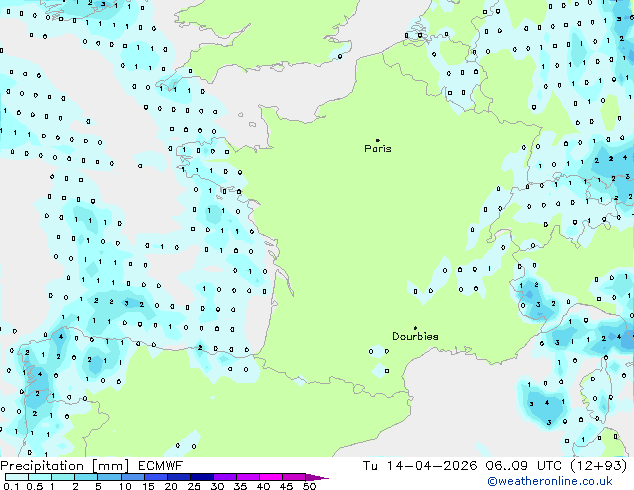This screenshot has height=490, width=634.
Task: Click the ECMWF model label
Action: (161, 466)
